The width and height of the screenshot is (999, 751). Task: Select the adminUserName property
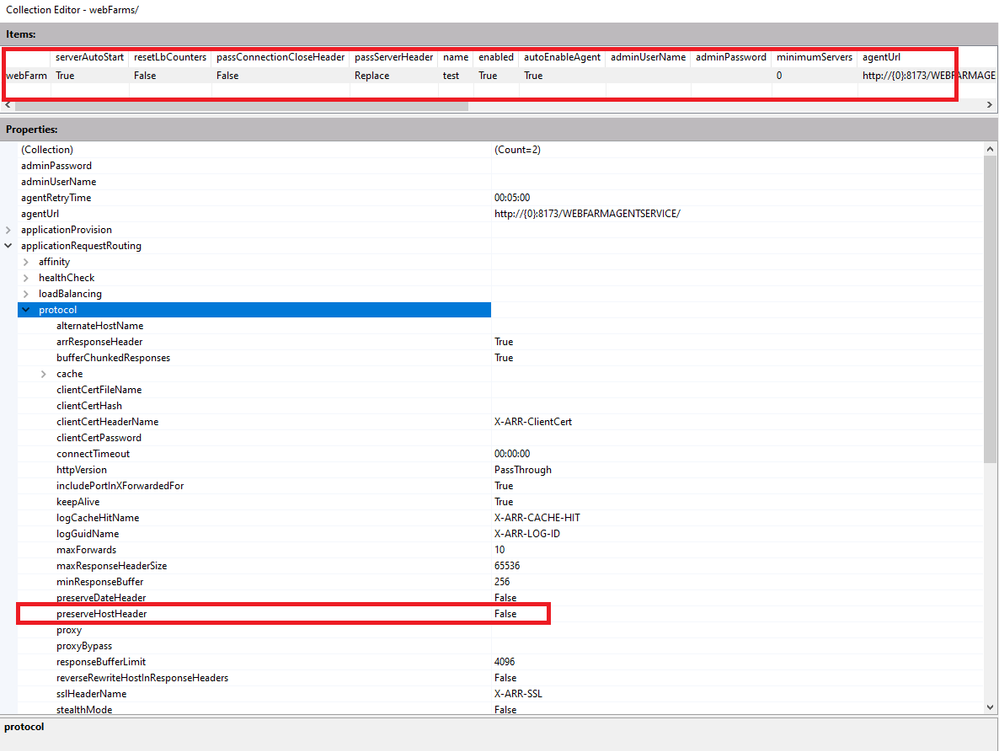(59, 182)
